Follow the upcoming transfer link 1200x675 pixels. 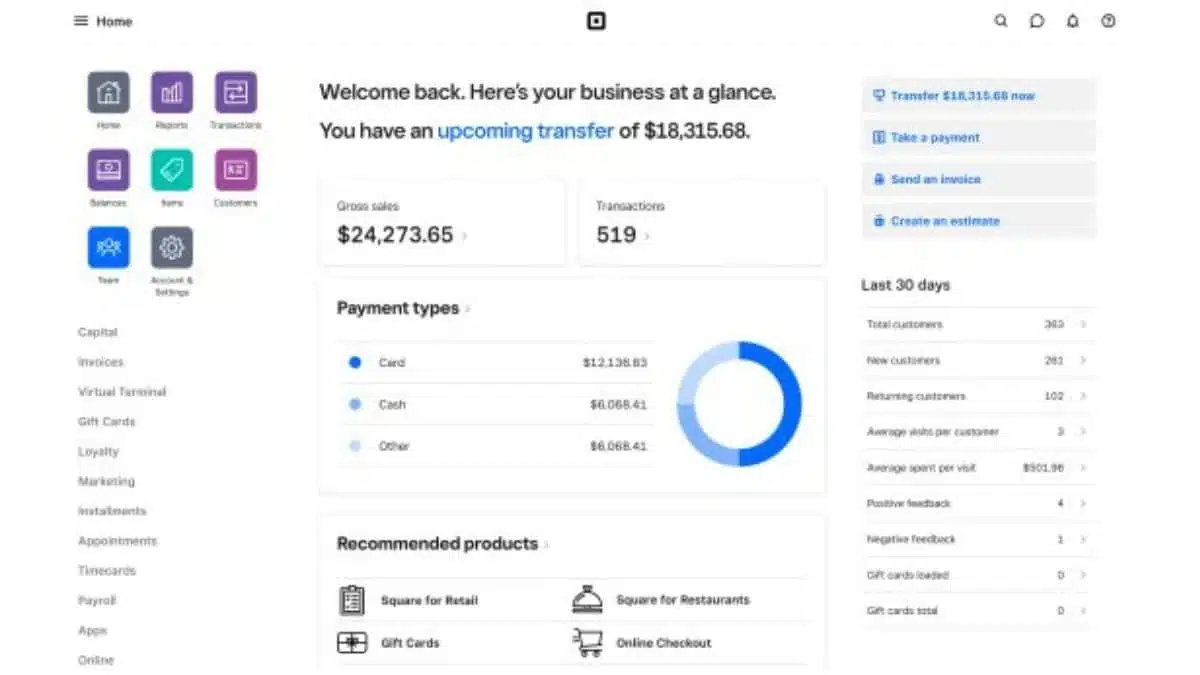click(x=525, y=131)
